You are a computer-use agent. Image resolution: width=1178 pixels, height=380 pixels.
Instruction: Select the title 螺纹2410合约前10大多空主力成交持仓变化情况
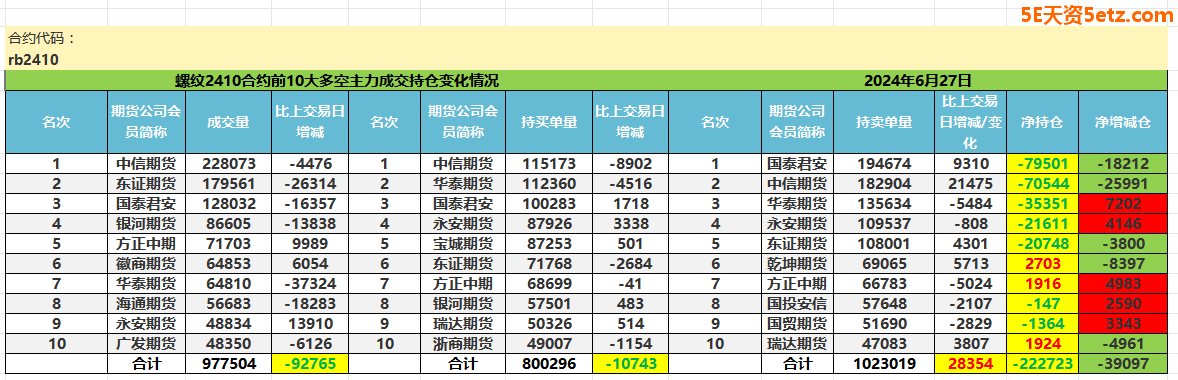click(x=337, y=81)
